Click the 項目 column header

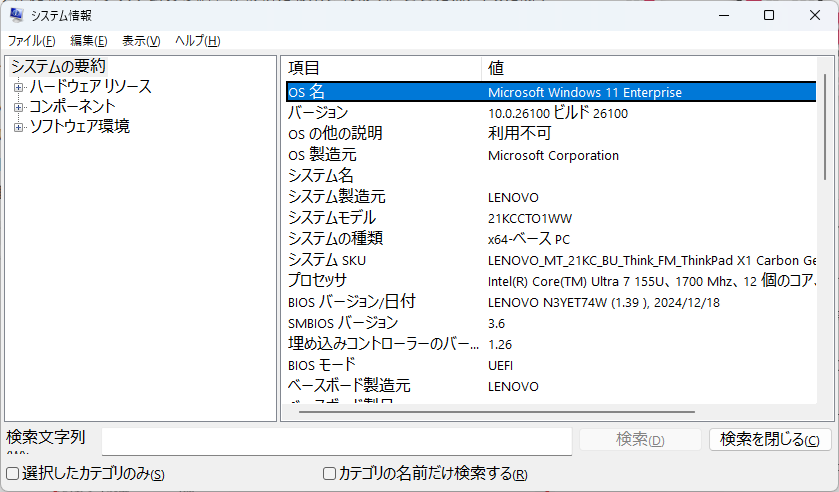tap(383, 68)
